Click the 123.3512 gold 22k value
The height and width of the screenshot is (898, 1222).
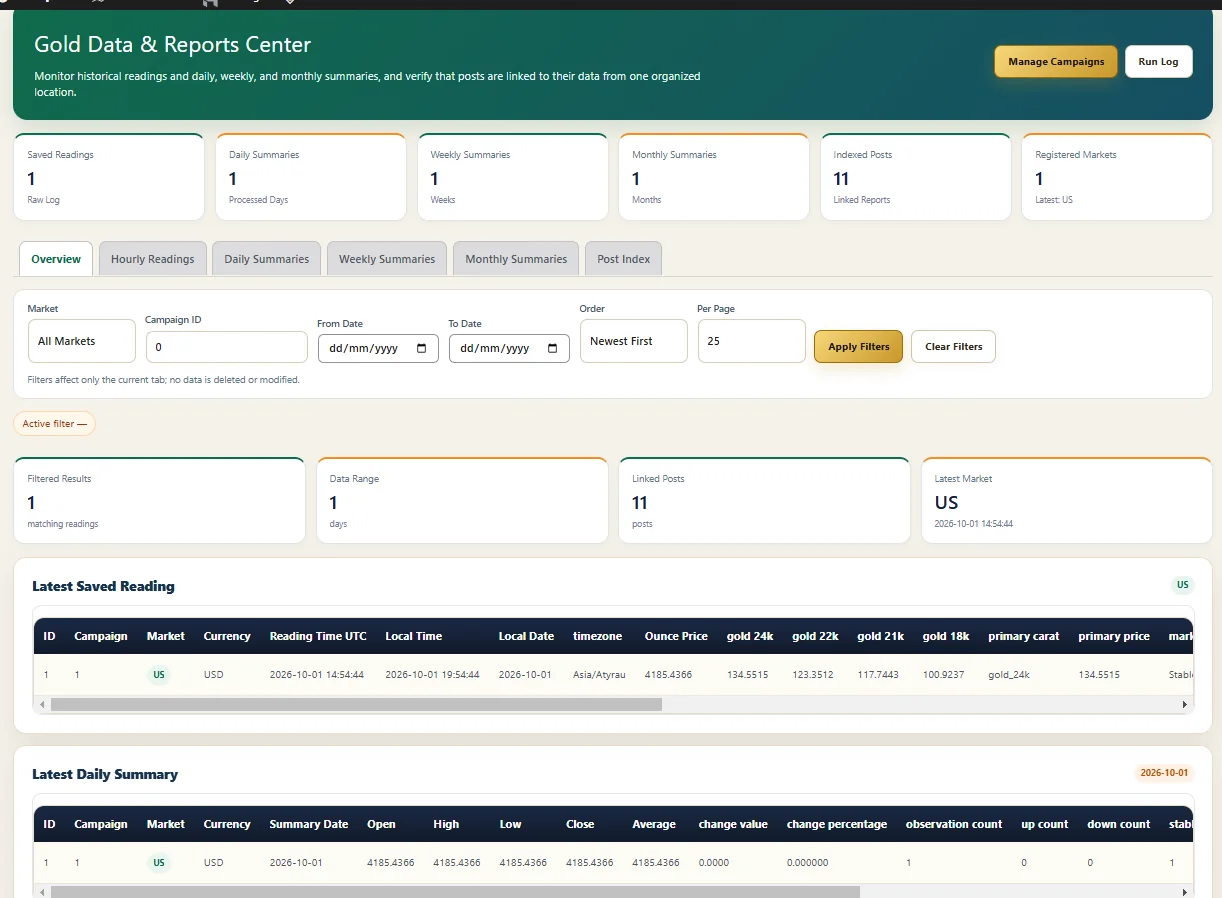812,675
